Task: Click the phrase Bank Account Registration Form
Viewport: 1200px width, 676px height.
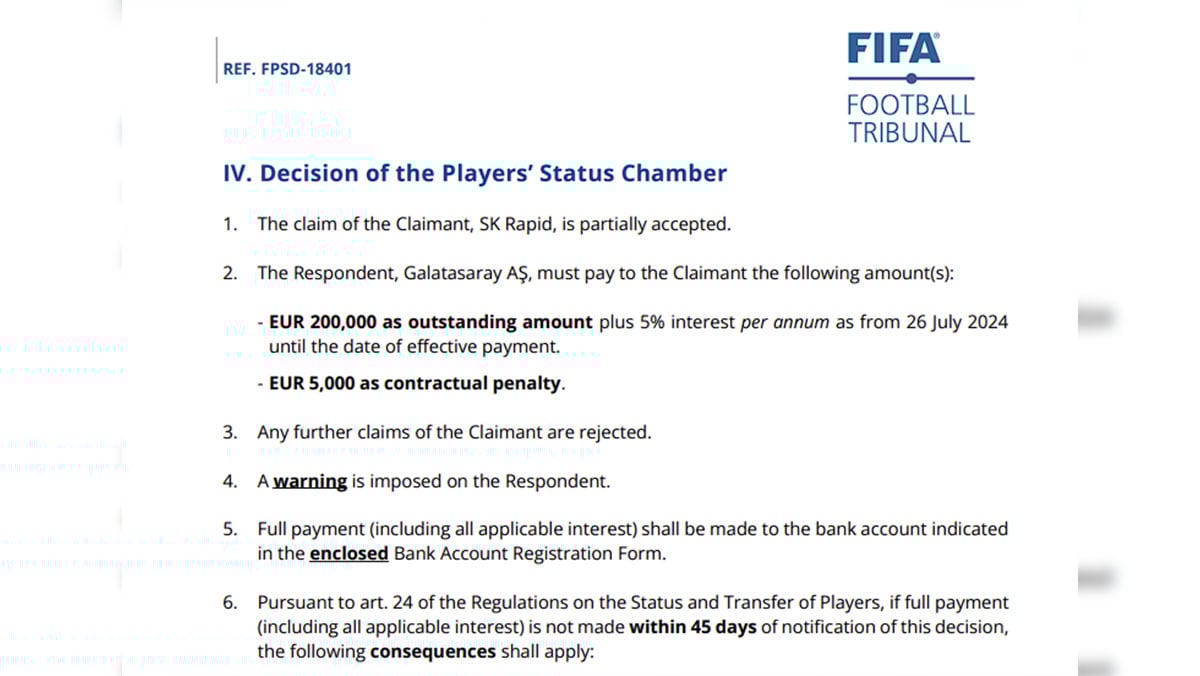Action: click(x=529, y=553)
